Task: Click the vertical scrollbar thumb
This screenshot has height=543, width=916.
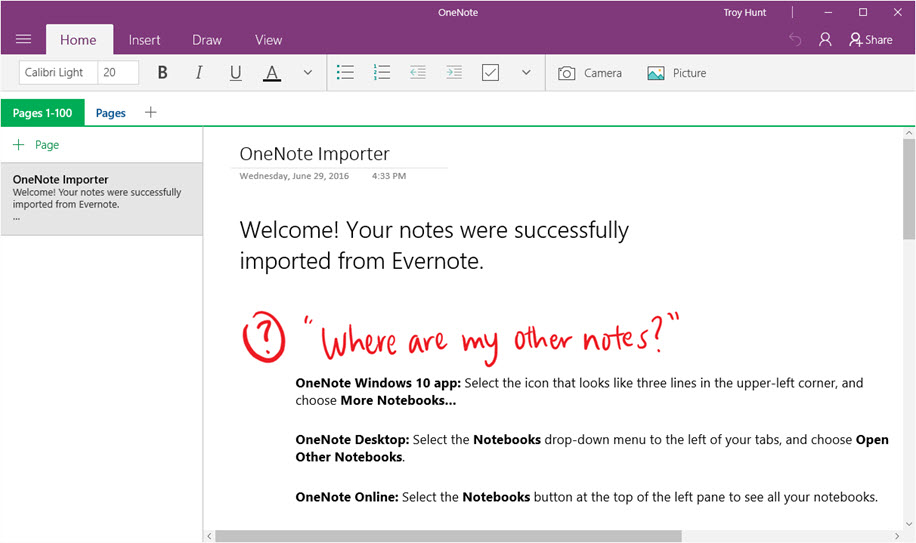Action: pyautogui.click(x=908, y=188)
